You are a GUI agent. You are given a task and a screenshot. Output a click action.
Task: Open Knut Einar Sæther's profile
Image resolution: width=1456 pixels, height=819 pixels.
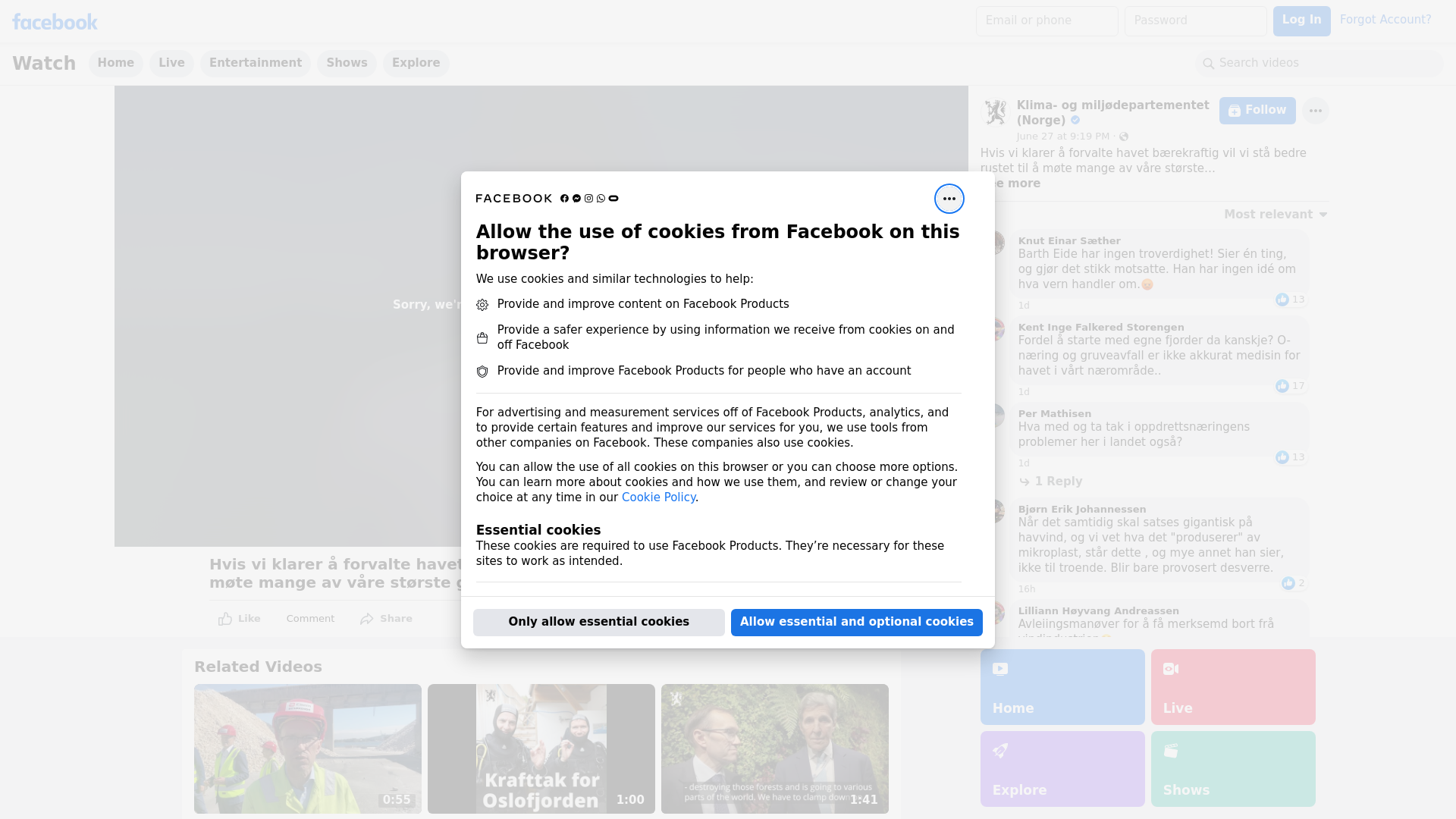[x=1068, y=241]
